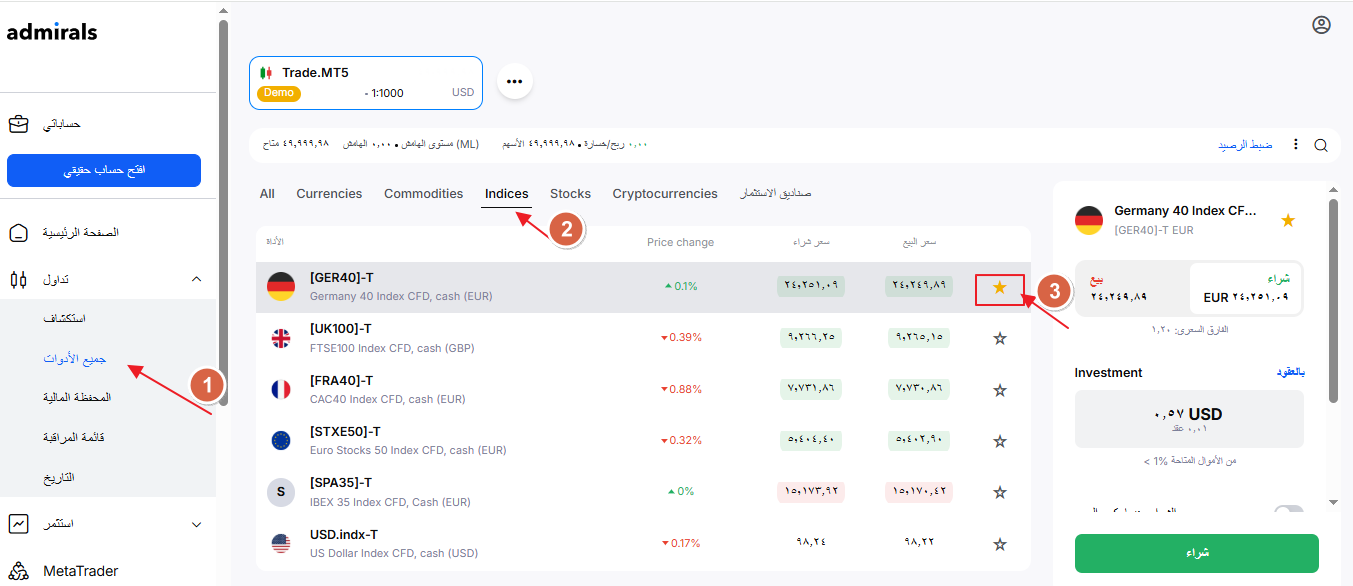This screenshot has height=586, width=1353.
Task: Expand the invest section chevron
Action: tap(196, 524)
